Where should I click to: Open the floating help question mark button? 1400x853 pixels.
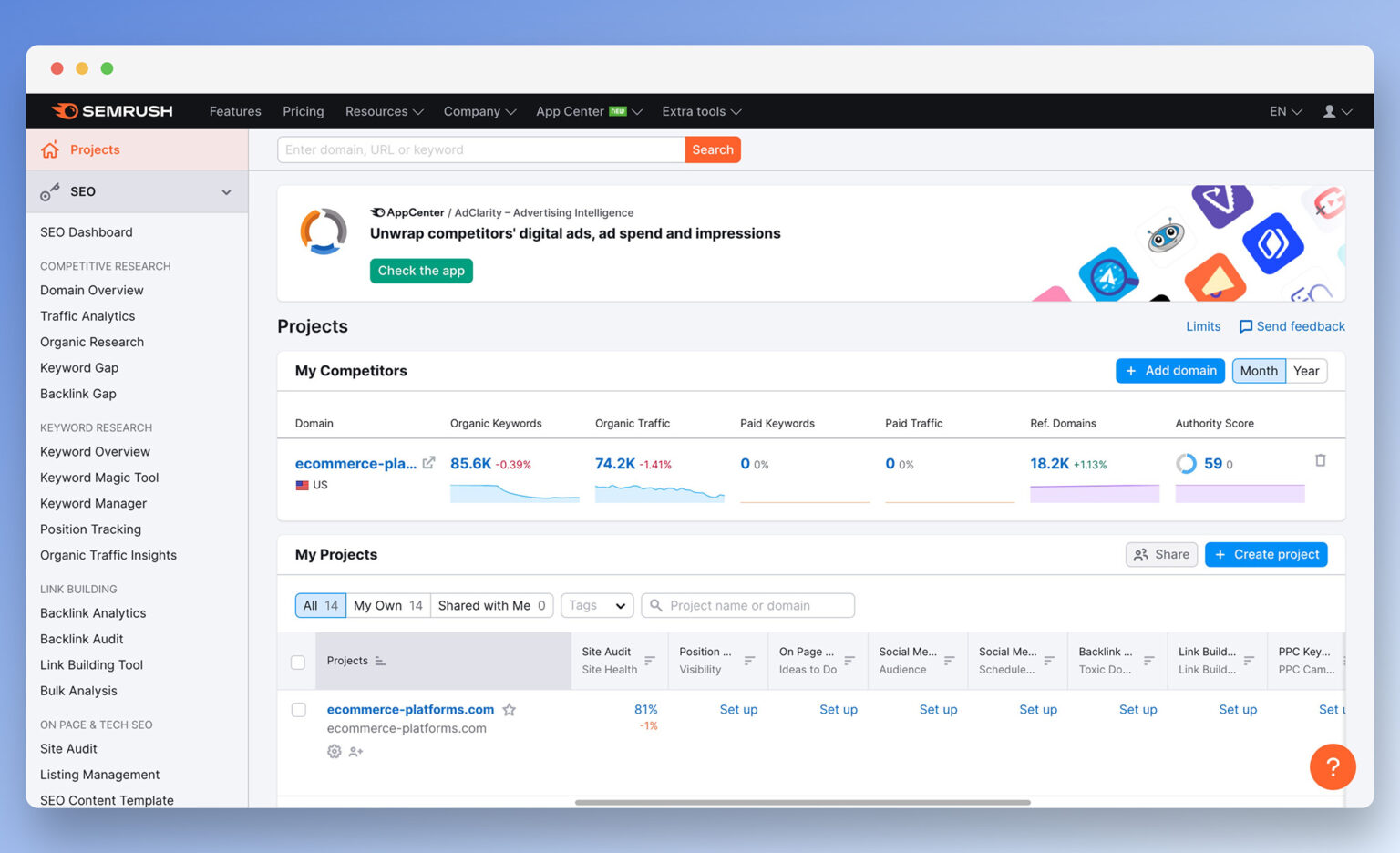pyautogui.click(x=1333, y=766)
